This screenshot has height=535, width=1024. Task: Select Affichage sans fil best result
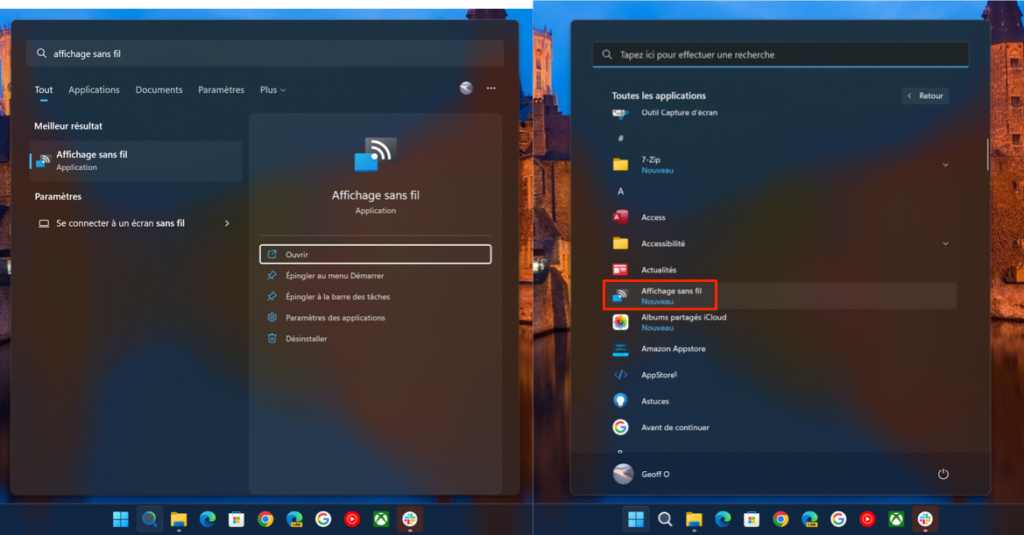pyautogui.click(x=136, y=160)
